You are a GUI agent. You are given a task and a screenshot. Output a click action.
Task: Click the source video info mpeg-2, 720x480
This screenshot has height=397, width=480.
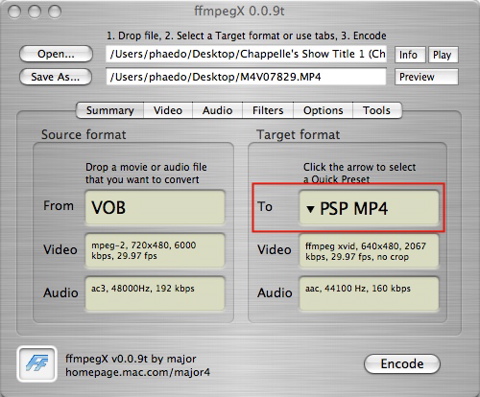[155, 251]
